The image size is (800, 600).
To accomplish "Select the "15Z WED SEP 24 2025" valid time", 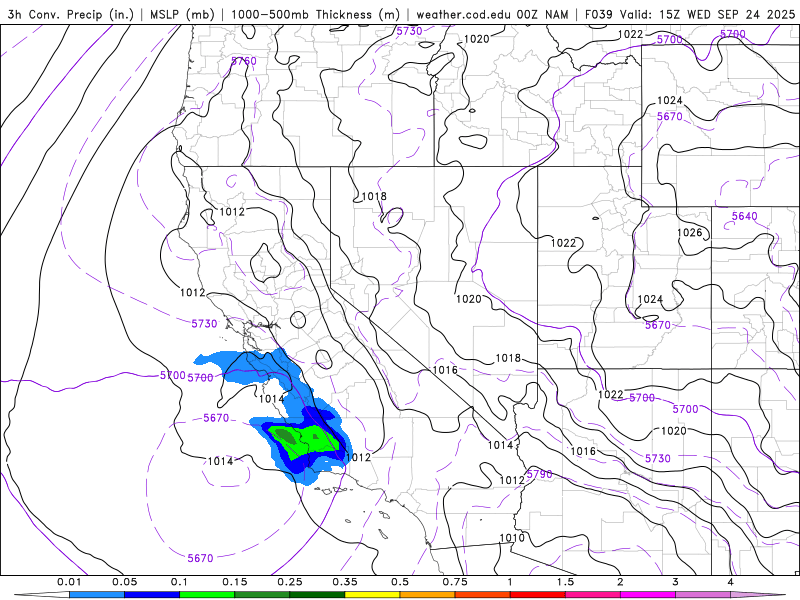I will click(727, 14).
